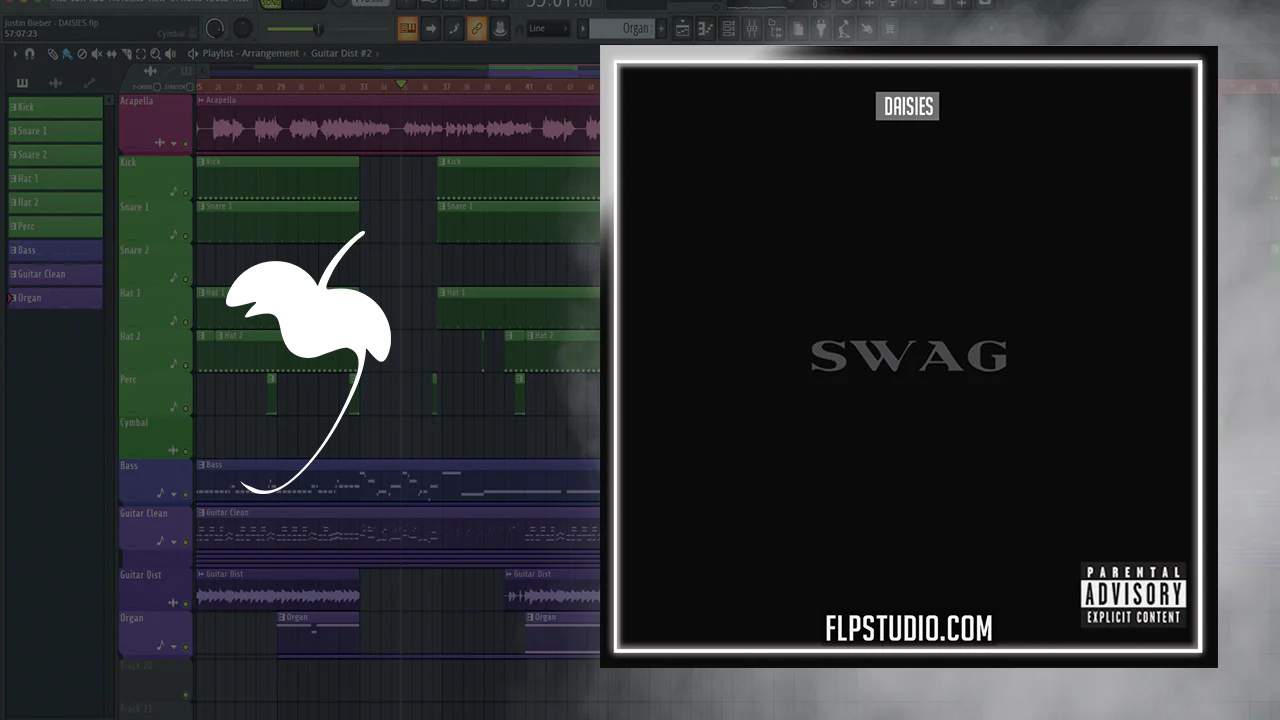Expand the Bass track dropdown arrow

click(173, 494)
